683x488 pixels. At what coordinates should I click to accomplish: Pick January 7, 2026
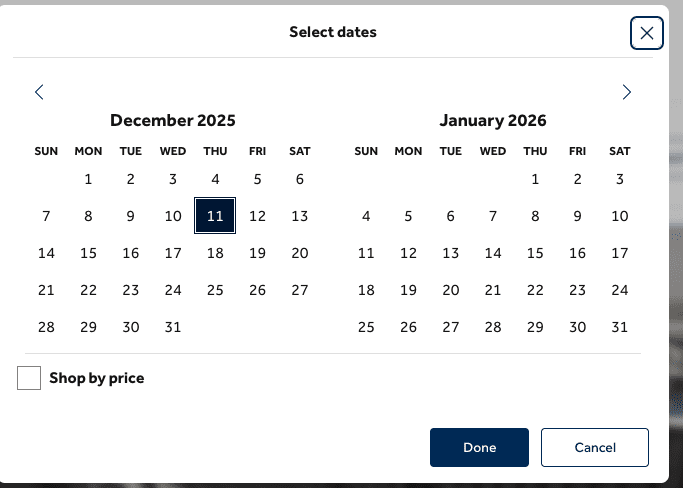pyautogui.click(x=493, y=216)
